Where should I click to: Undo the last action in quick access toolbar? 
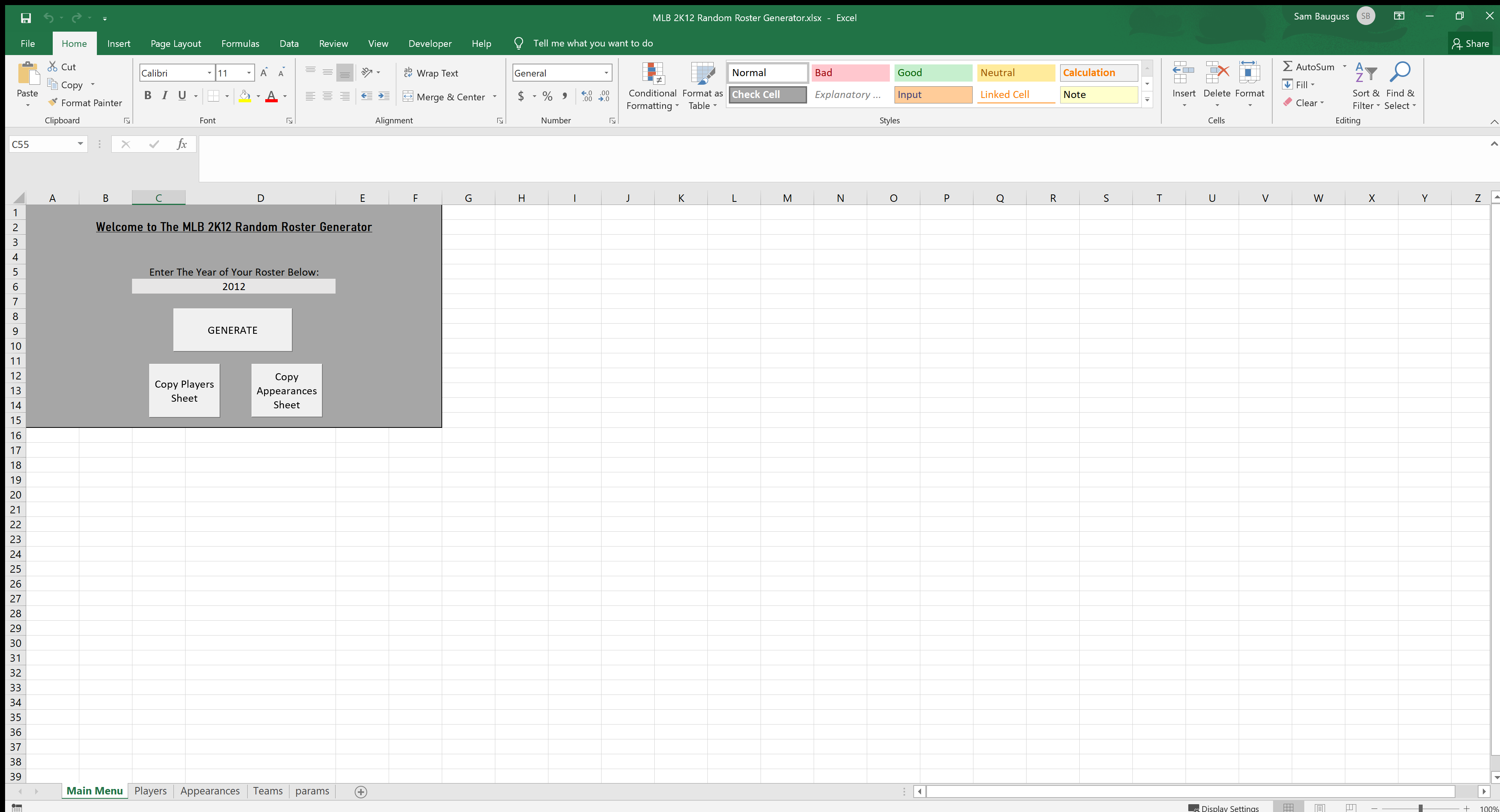tap(48, 18)
